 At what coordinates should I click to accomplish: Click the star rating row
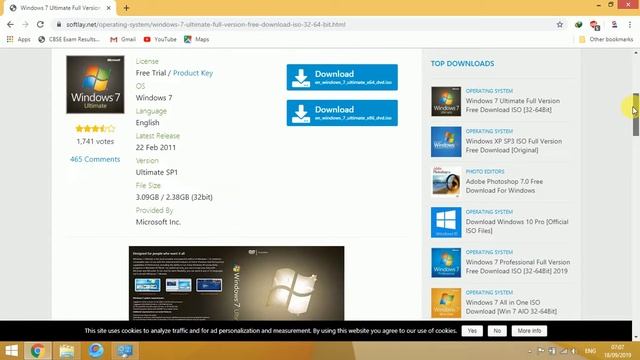click(95, 129)
